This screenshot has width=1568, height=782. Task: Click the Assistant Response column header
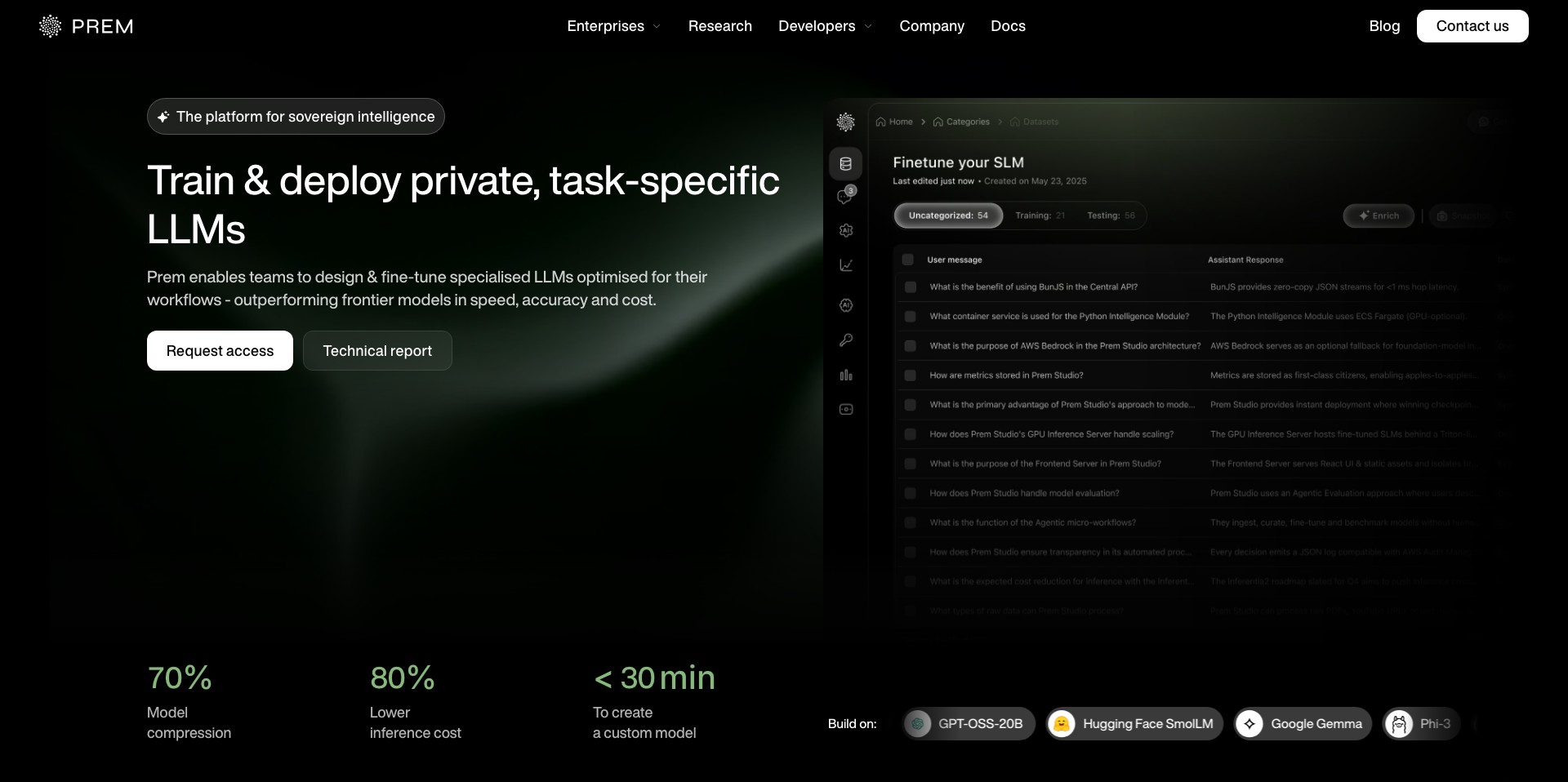[x=1245, y=260]
